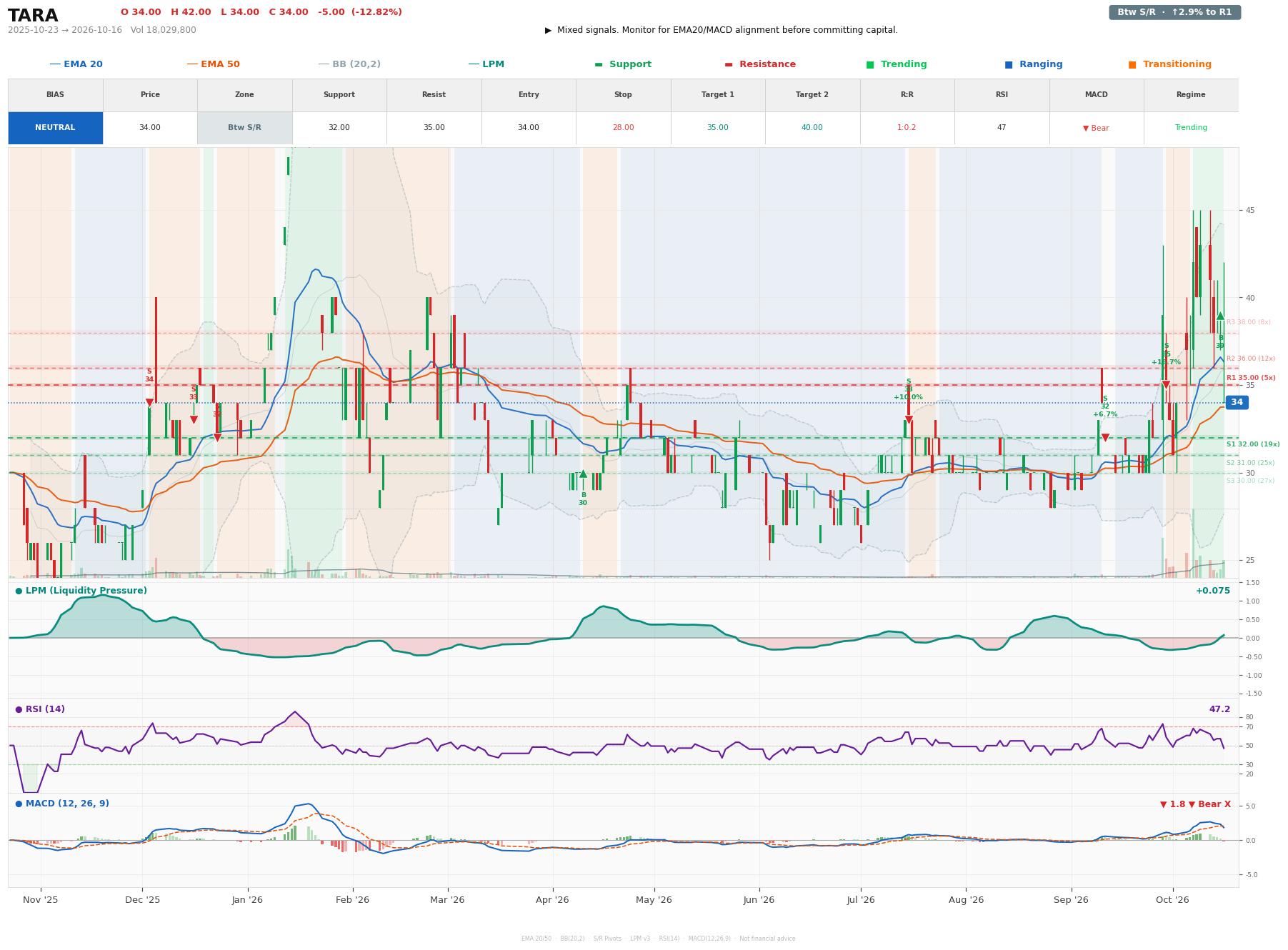Click the R1 35.00 (5x) resistance label
Viewport: 1288px width, 950px height.
[x=1251, y=378]
